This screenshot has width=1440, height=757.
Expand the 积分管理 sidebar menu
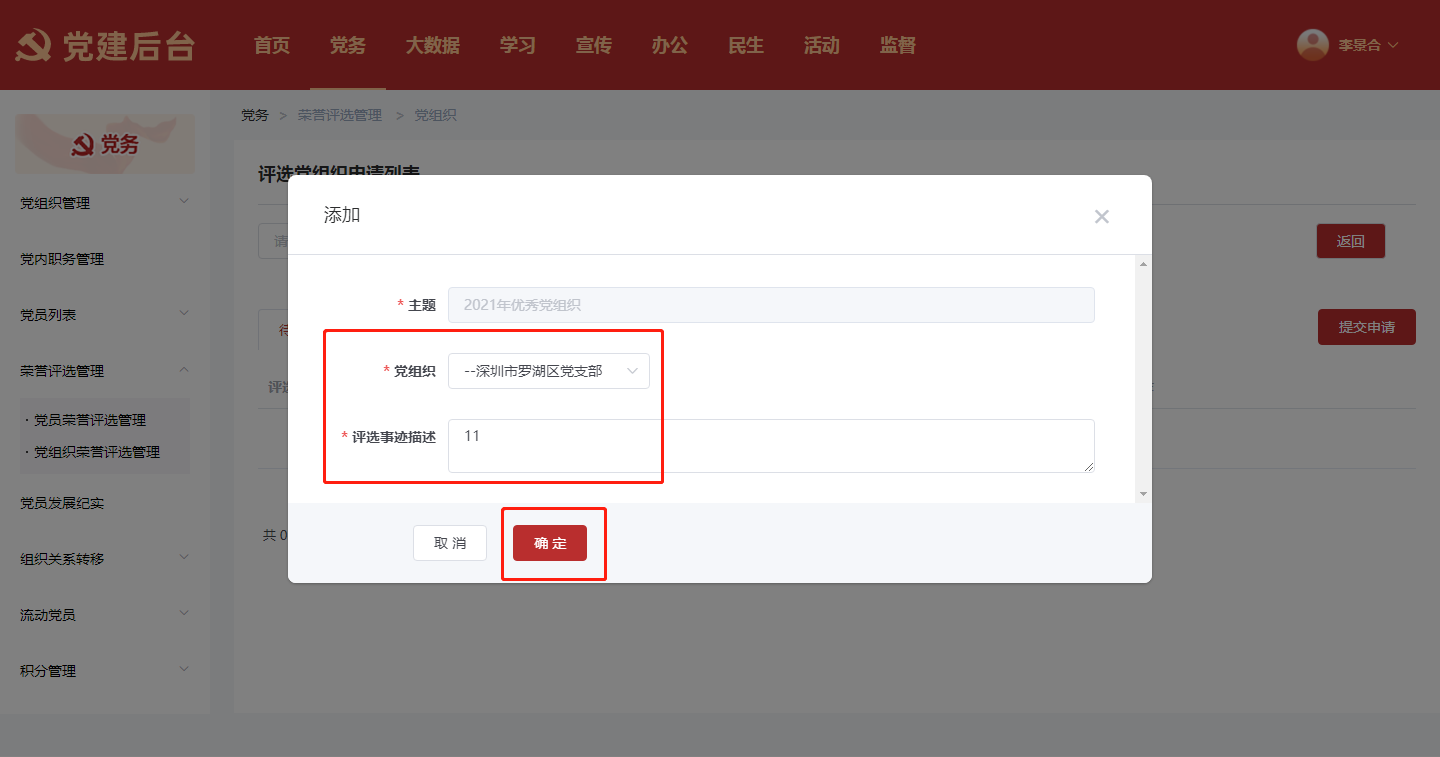click(104, 671)
